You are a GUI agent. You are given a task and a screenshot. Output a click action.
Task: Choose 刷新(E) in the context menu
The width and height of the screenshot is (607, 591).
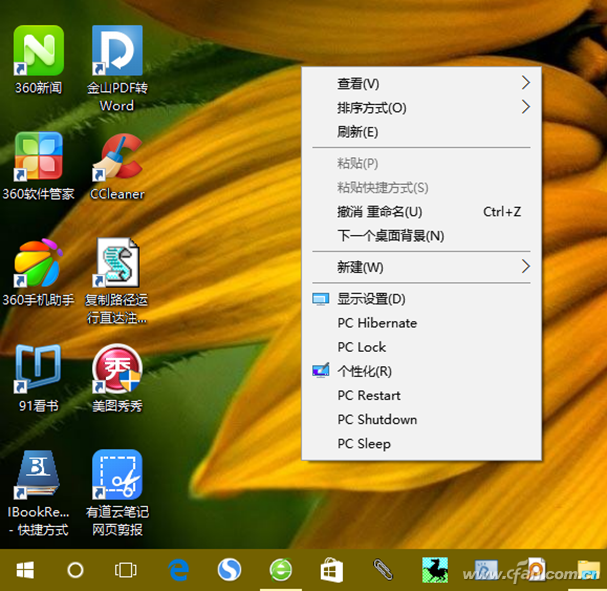(x=358, y=132)
